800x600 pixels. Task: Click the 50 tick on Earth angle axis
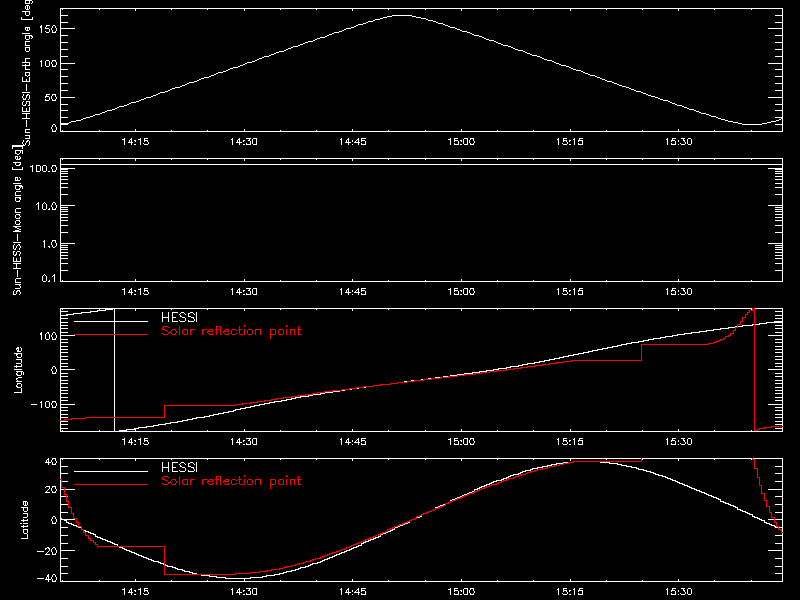tap(51, 98)
